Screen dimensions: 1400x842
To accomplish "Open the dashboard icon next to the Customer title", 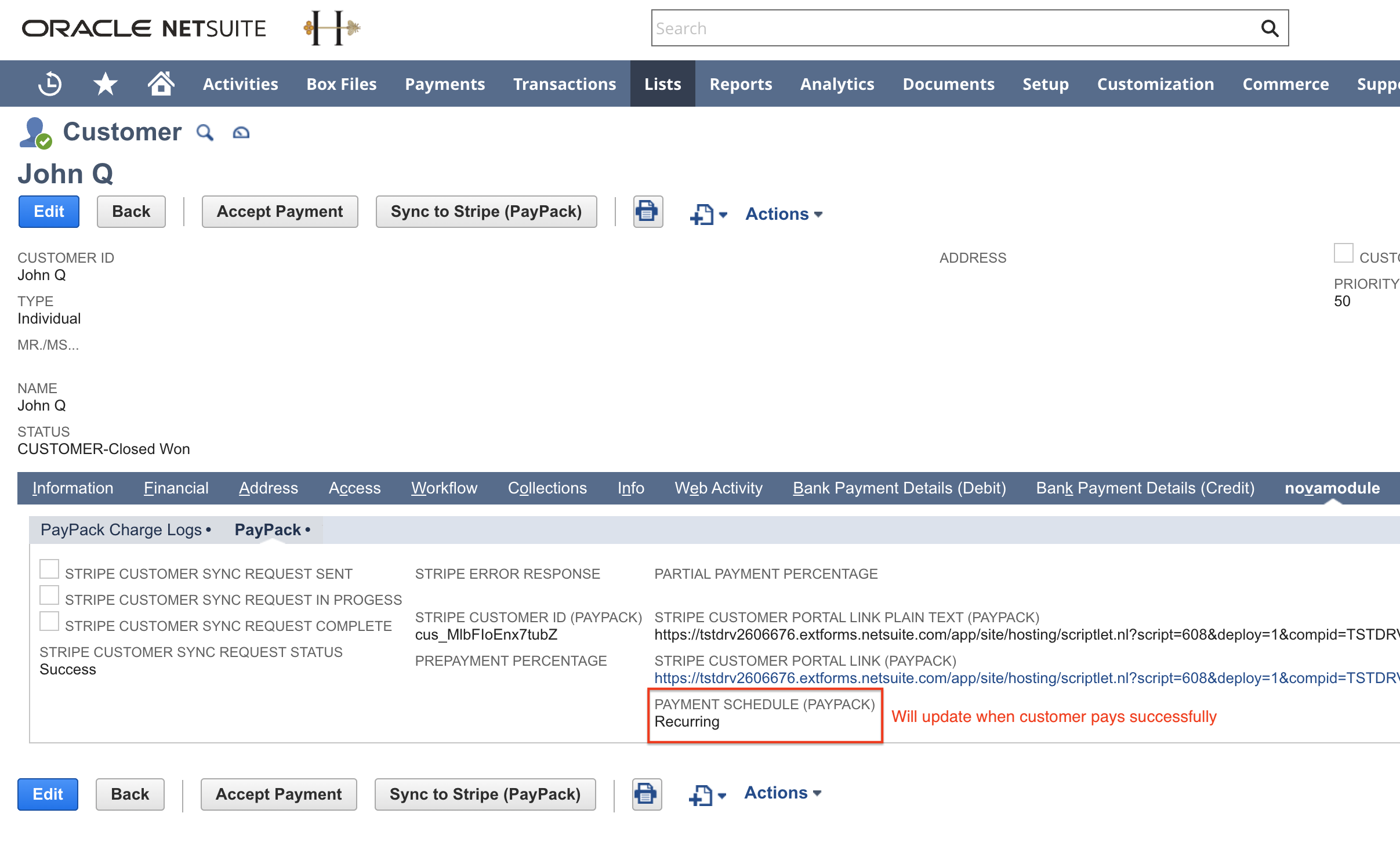I will [241, 133].
